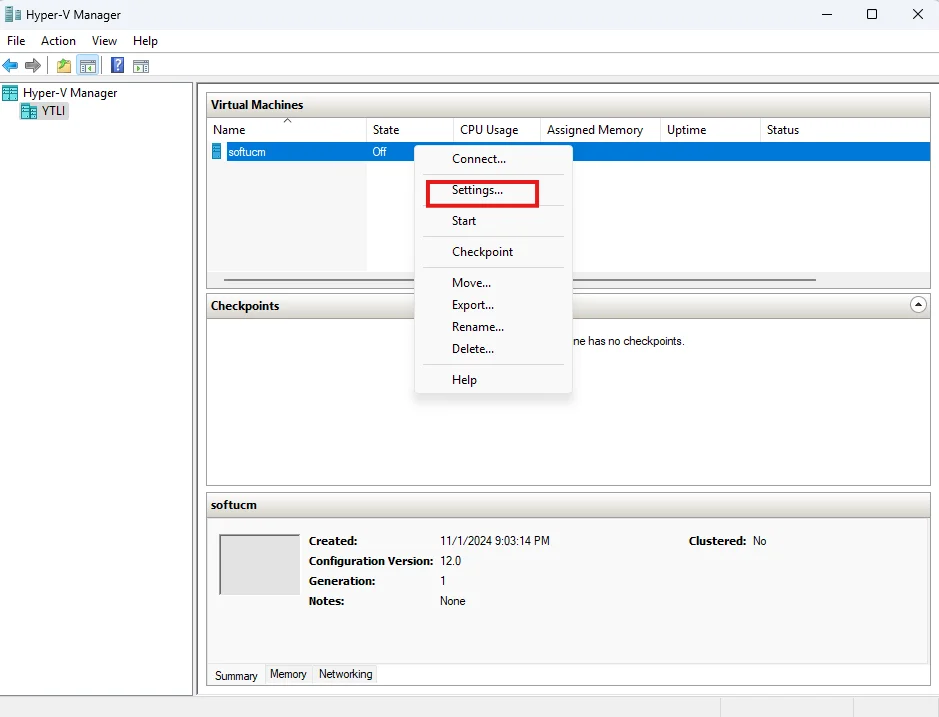This screenshot has height=717, width=939.
Task: Click the Checkpoints panel heading text
Action: click(245, 305)
